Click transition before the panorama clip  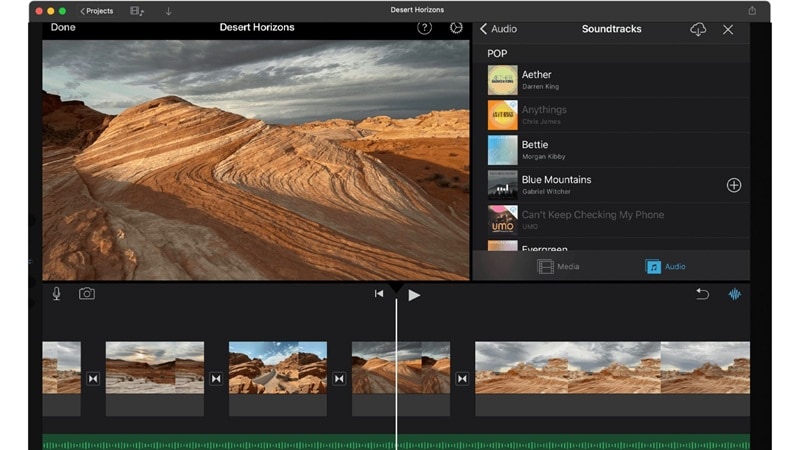click(x=462, y=379)
